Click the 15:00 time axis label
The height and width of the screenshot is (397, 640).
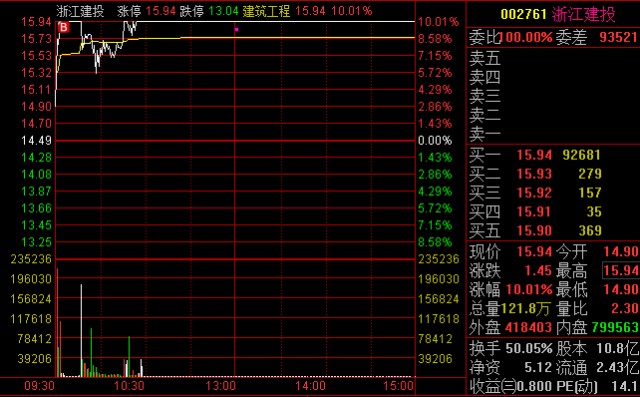399,386
